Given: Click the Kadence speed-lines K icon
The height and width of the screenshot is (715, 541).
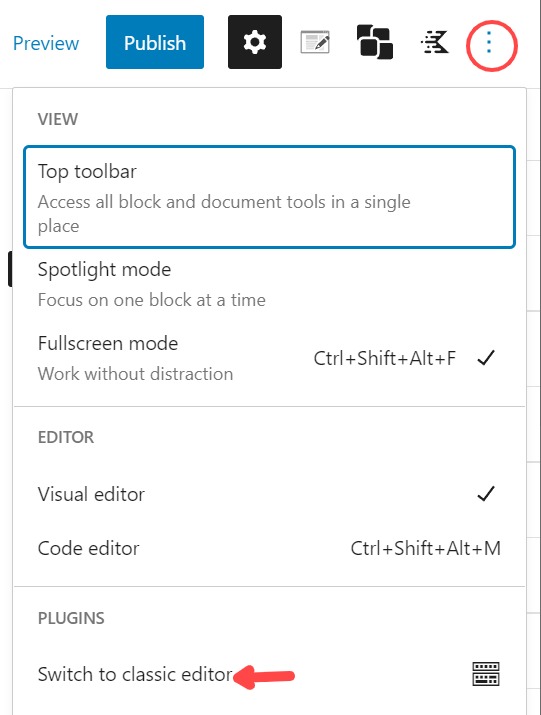Looking at the screenshot, I should 435,42.
